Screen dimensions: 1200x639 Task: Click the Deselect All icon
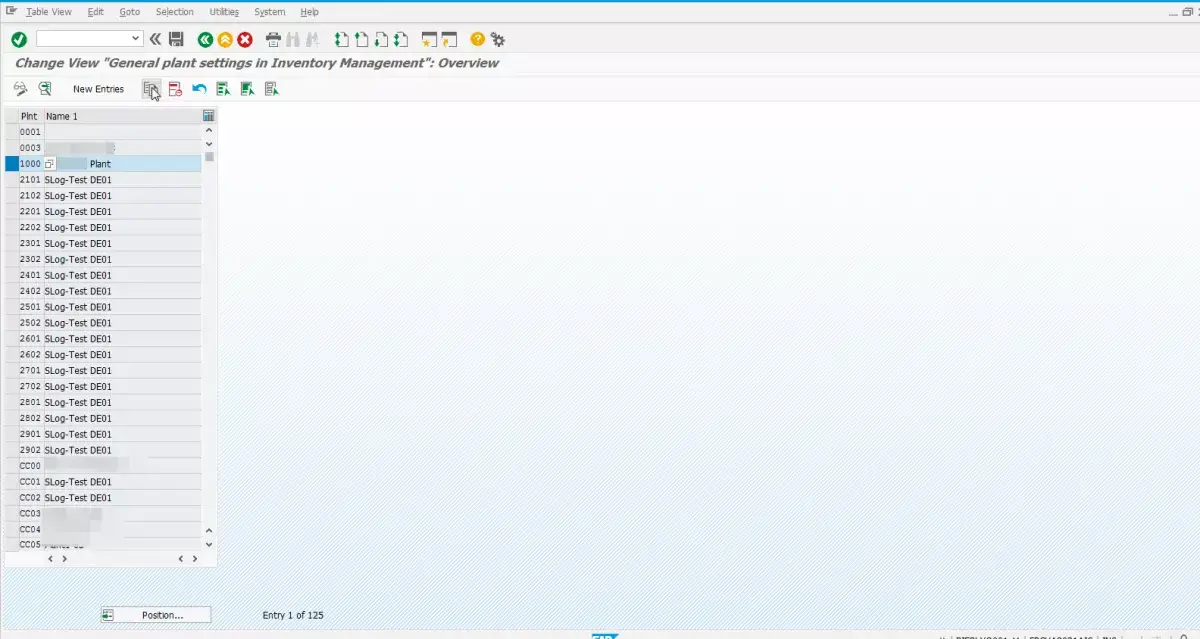click(271, 89)
